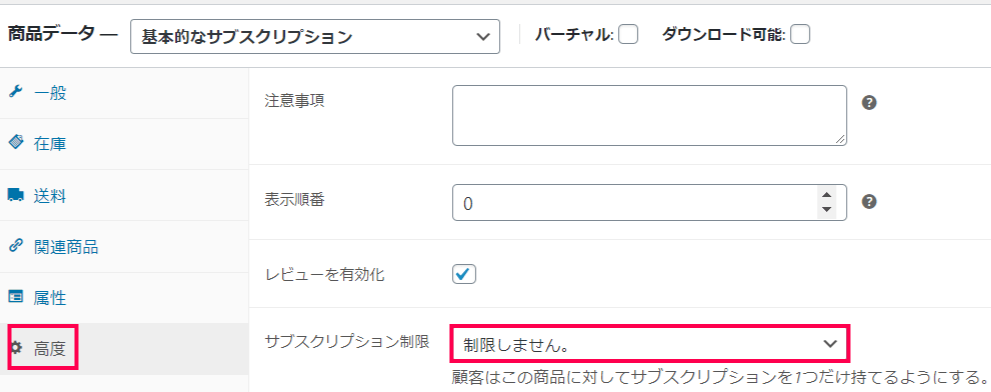Screen dimensions: 991x392
Task: Open the 基本的なサブスクリプション product type dropdown
Action: click(315, 37)
